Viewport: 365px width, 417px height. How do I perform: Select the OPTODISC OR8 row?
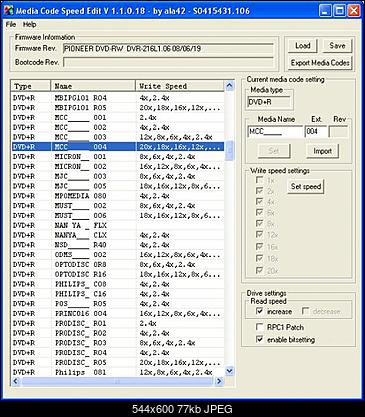pyautogui.click(x=118, y=264)
